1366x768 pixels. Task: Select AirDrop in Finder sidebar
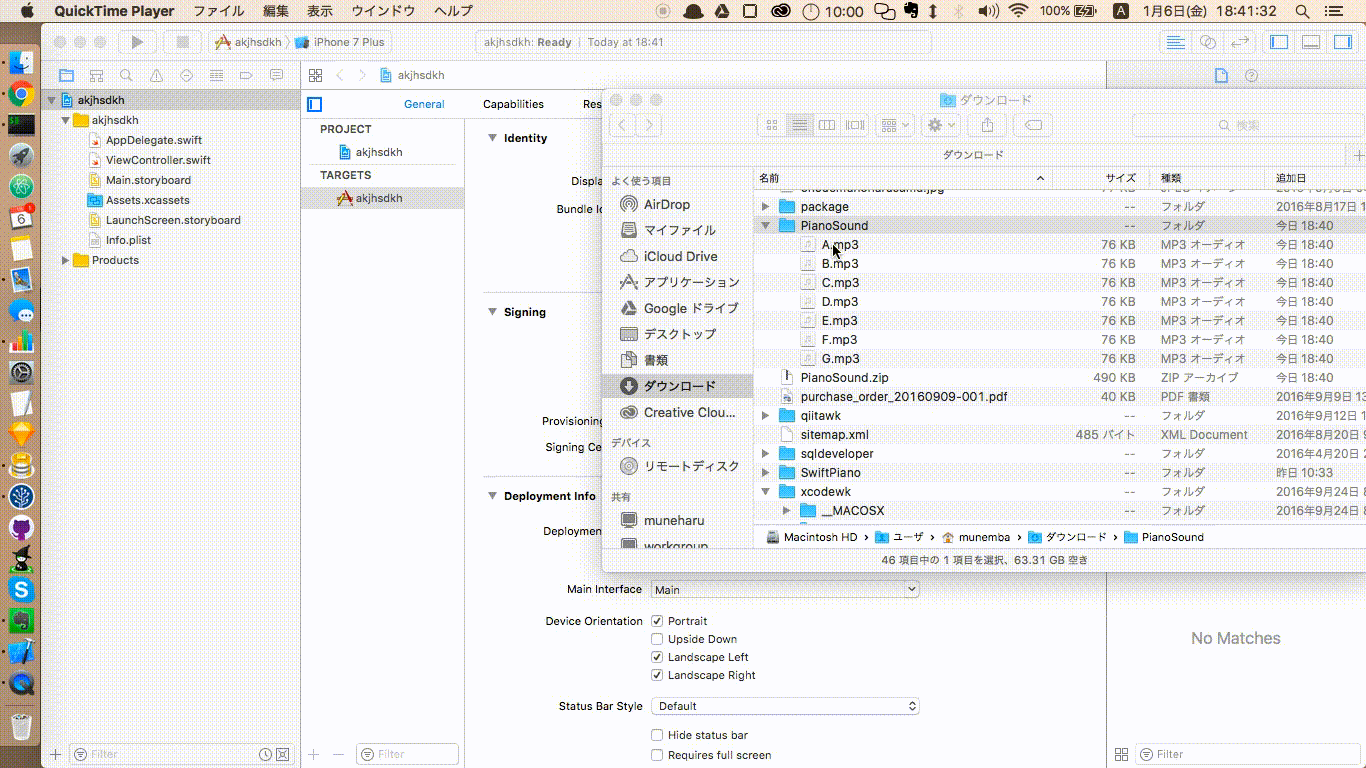click(x=666, y=204)
